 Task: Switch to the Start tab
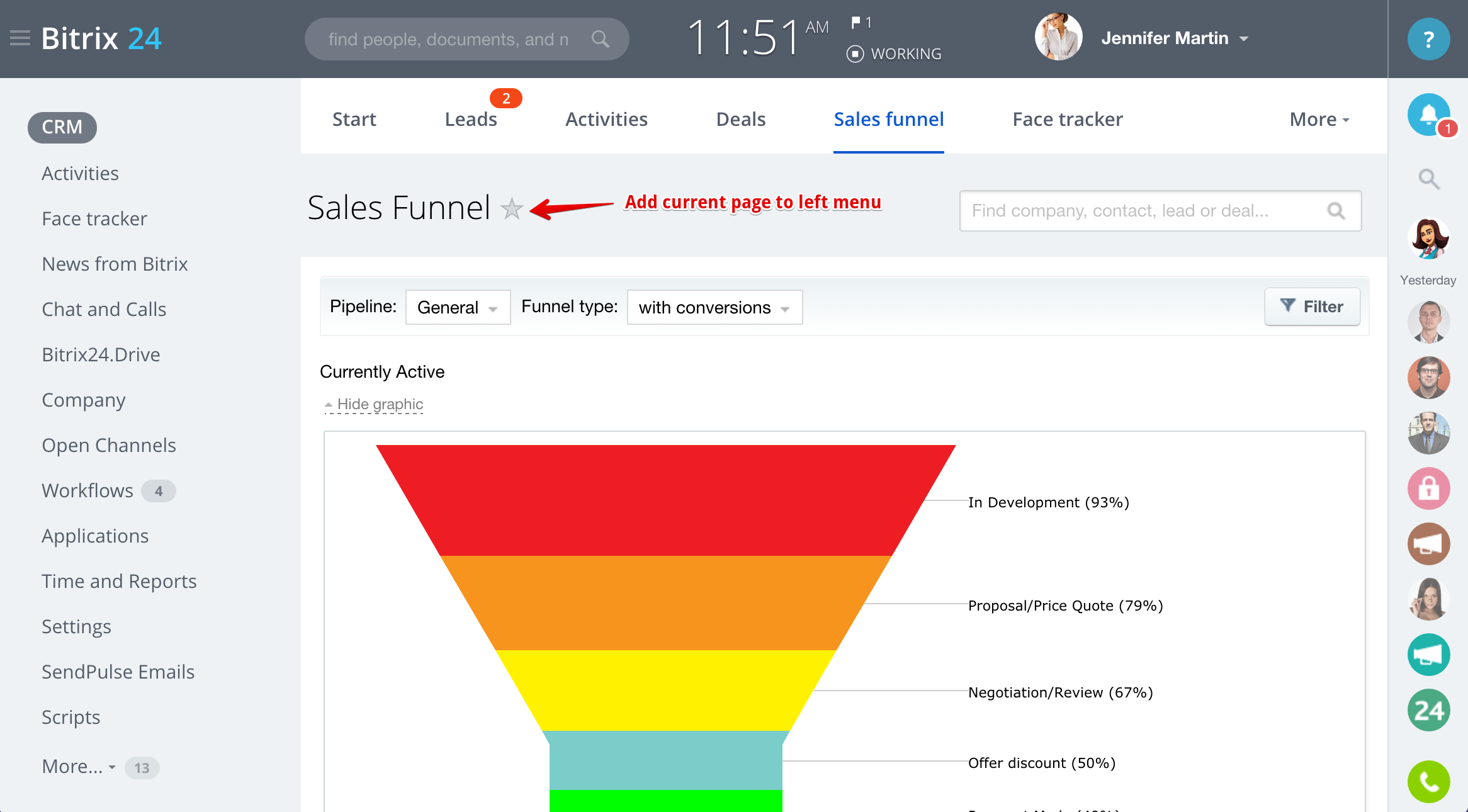[x=354, y=120]
